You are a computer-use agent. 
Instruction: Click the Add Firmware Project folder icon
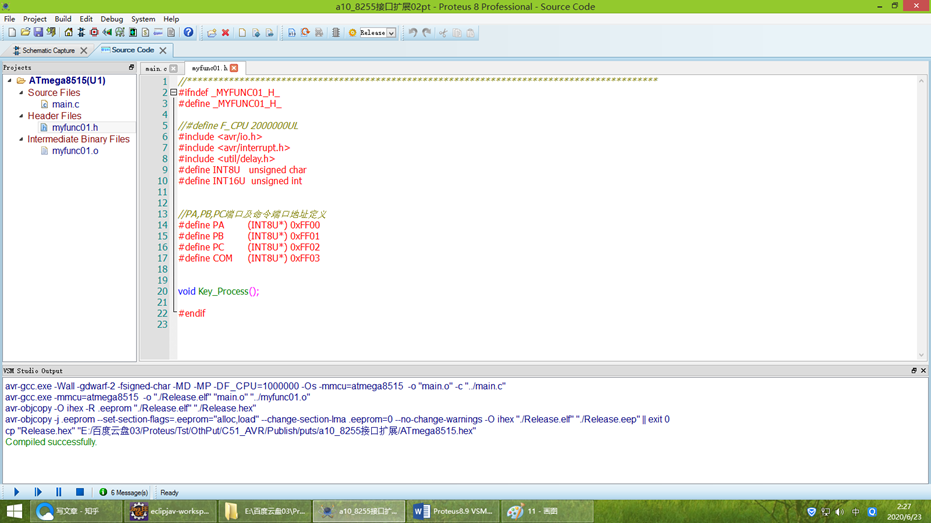click(x=211, y=33)
